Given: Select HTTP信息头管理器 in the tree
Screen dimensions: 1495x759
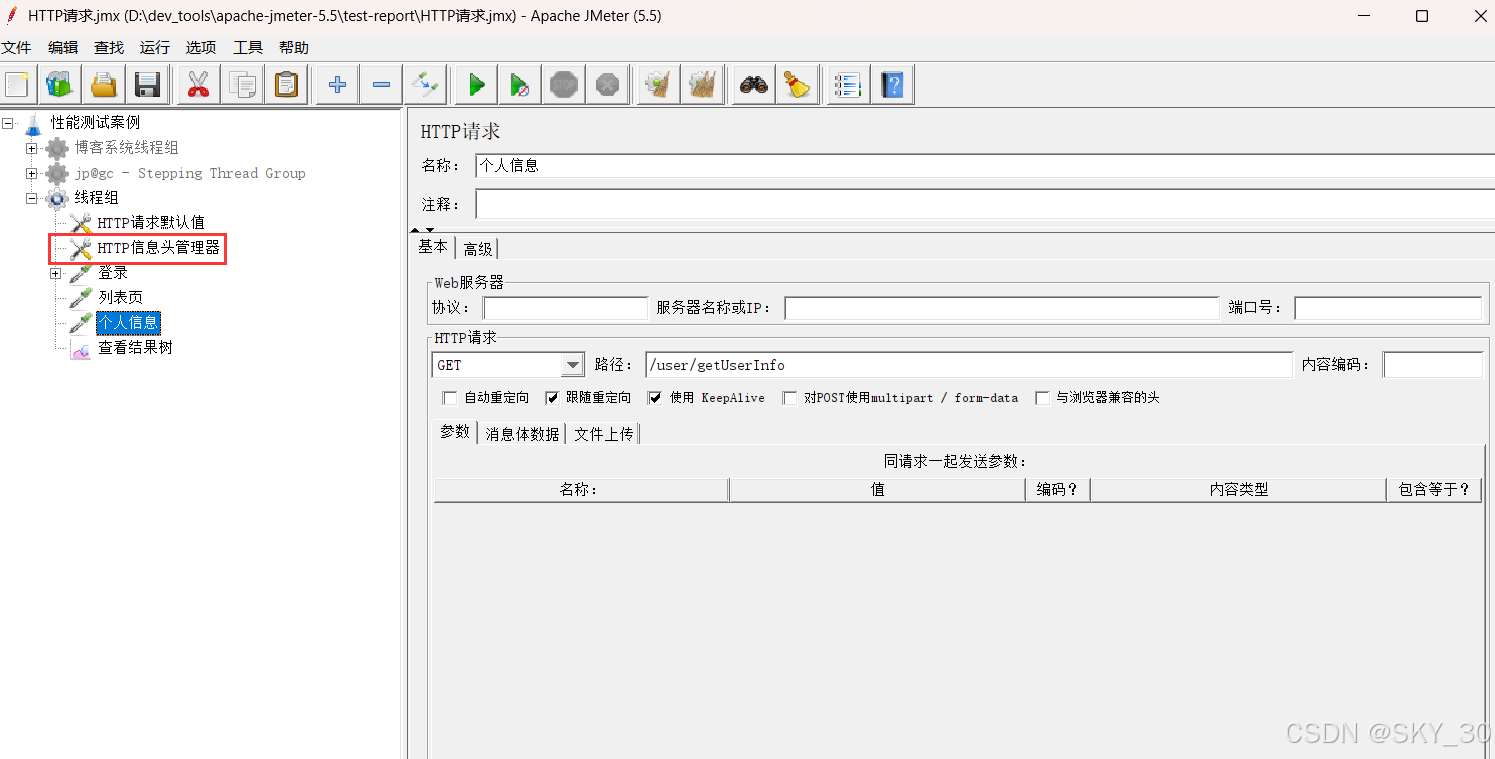Looking at the screenshot, I should pyautogui.click(x=158, y=248).
